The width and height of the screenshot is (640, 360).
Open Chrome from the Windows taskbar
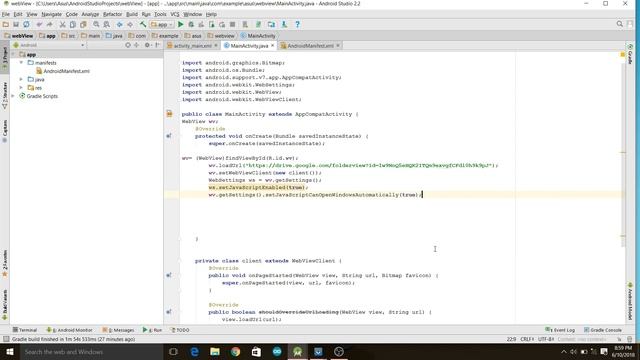pos(236,352)
